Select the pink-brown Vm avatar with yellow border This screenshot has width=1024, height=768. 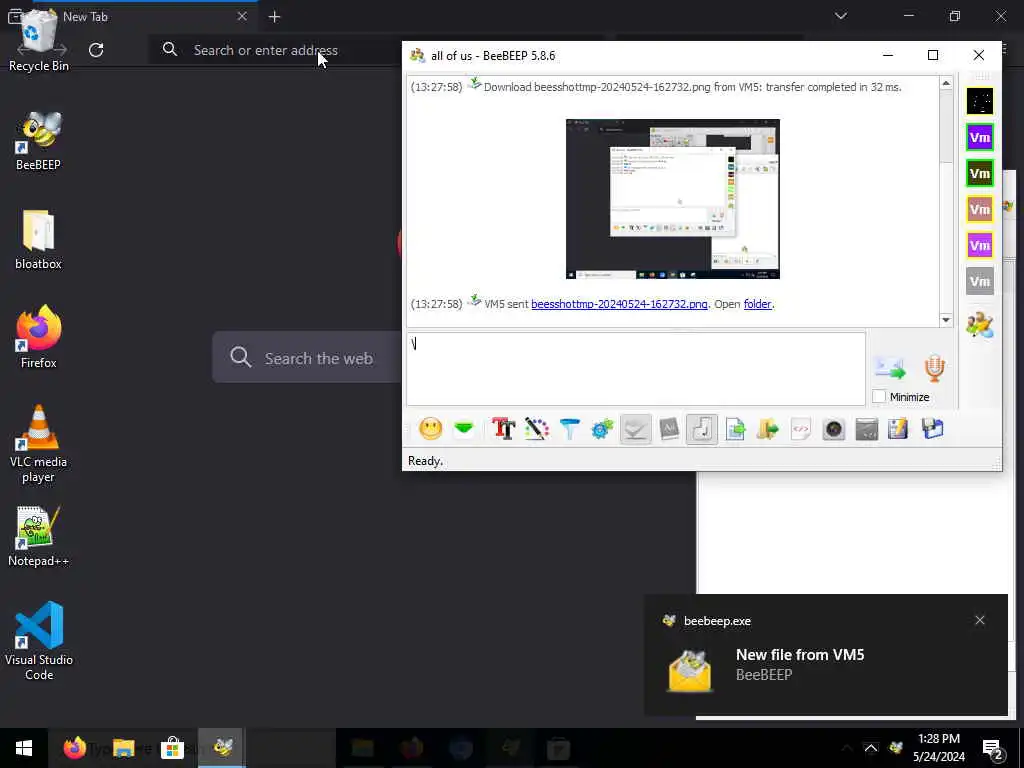pyautogui.click(x=980, y=209)
